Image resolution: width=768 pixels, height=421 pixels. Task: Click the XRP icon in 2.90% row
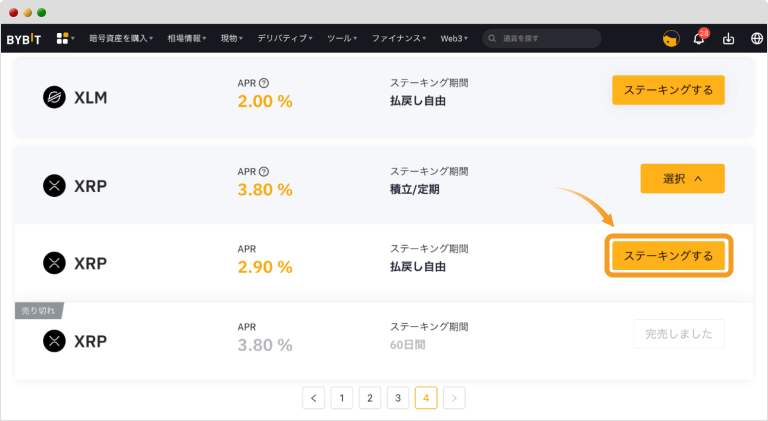54,263
